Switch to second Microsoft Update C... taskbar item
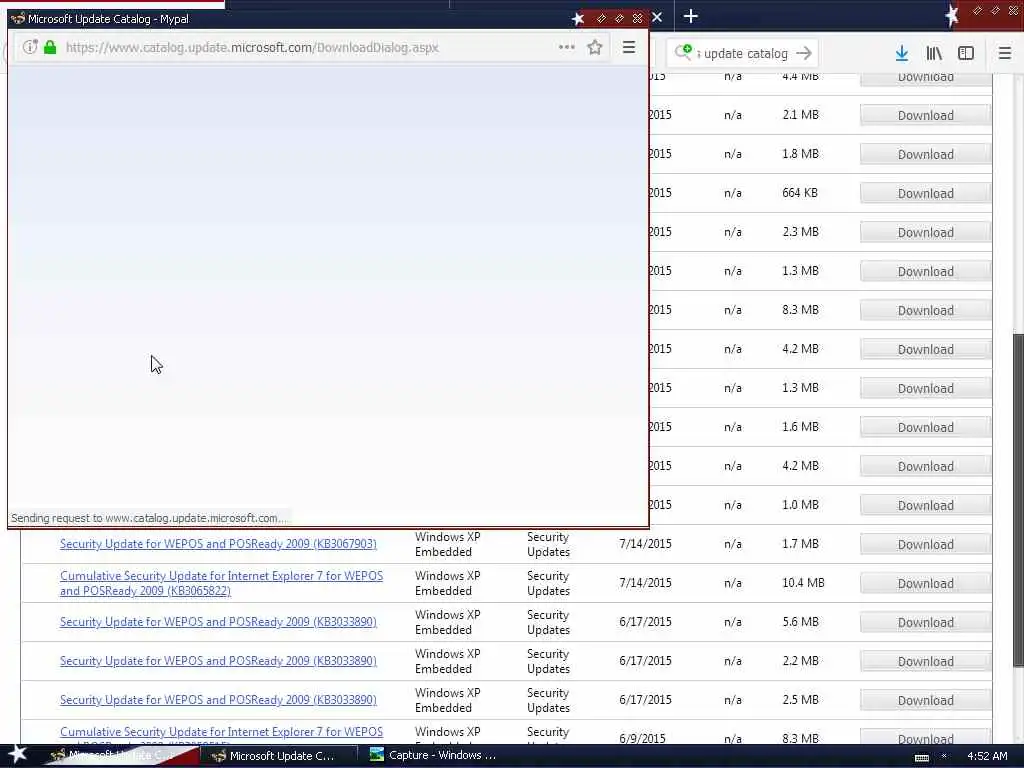Image resolution: width=1024 pixels, height=768 pixels. point(278,756)
